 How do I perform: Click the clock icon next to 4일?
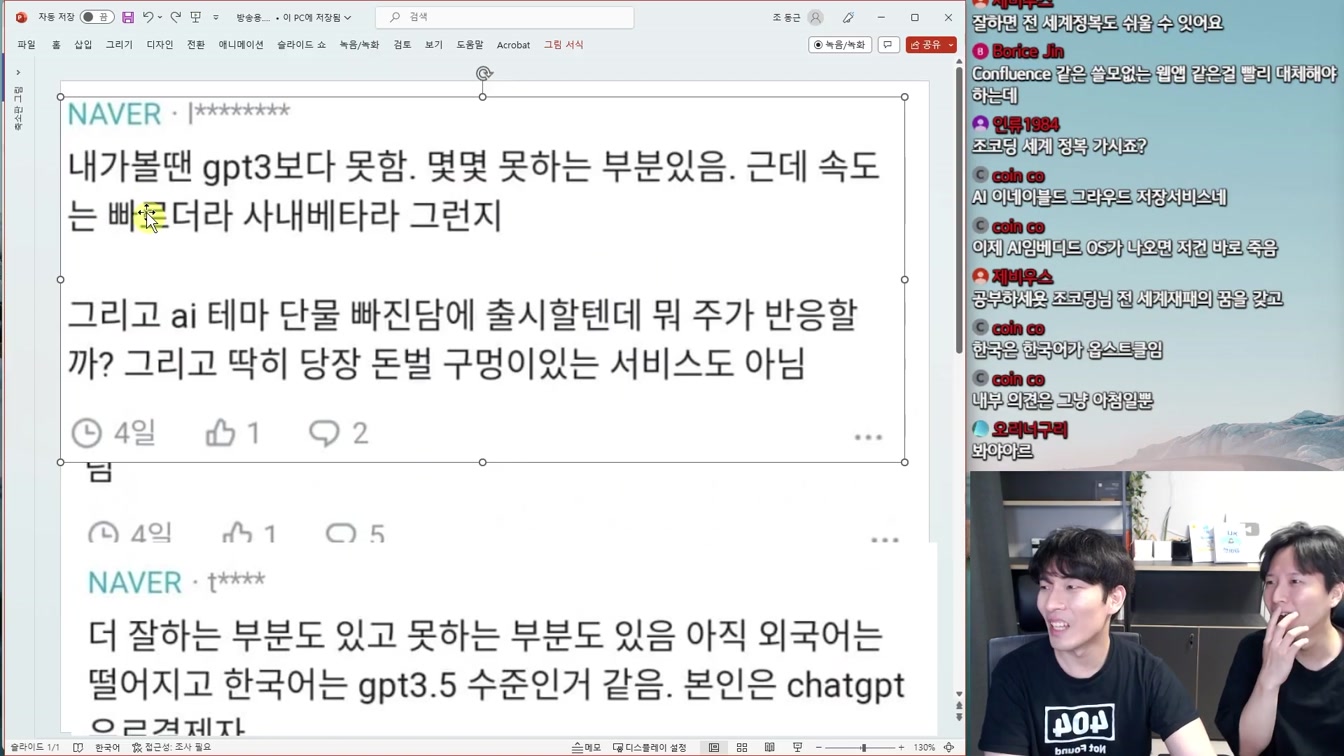[87, 433]
